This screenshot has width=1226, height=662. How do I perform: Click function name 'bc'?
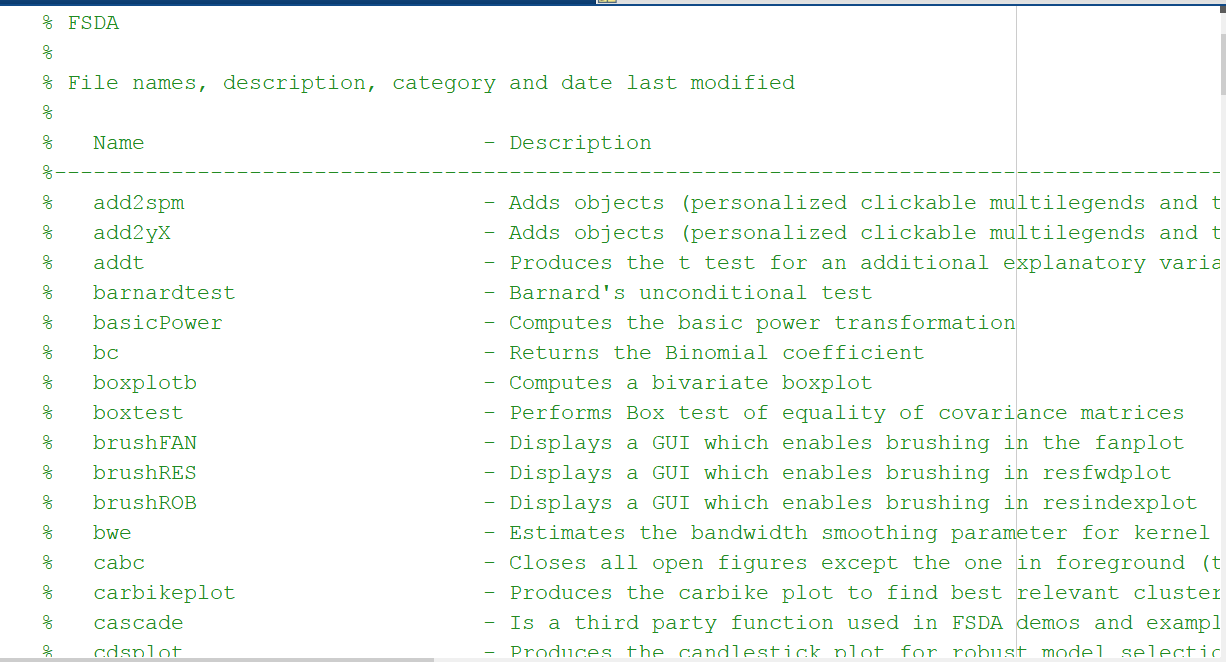(106, 353)
